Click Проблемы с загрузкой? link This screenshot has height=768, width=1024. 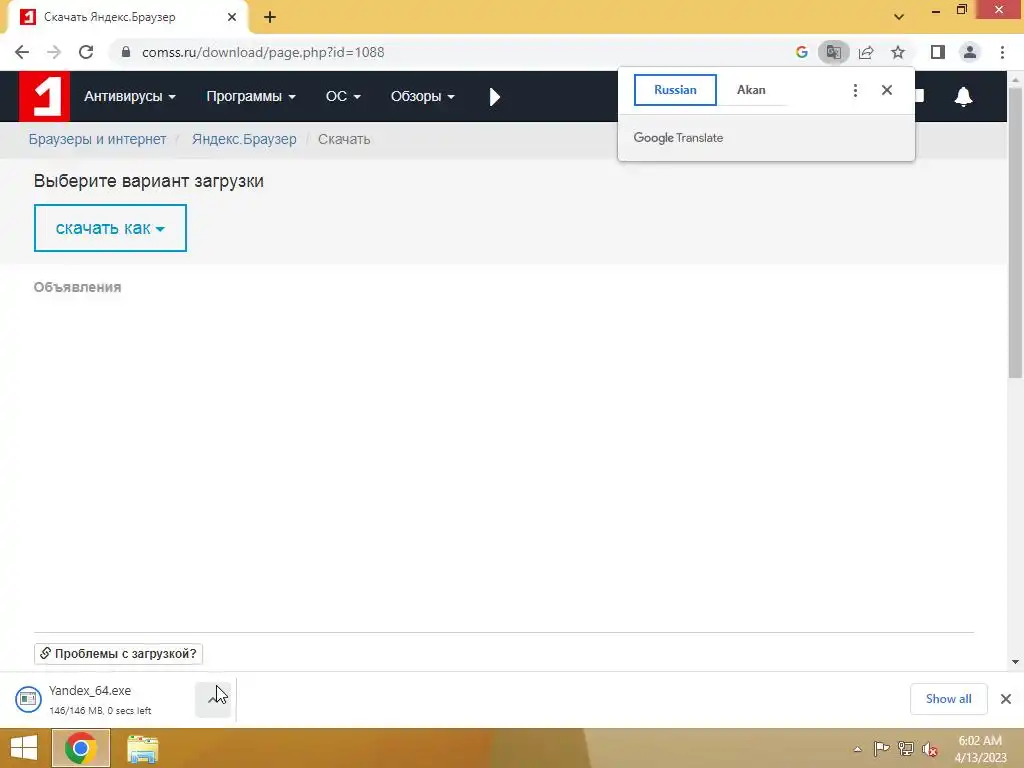point(118,654)
